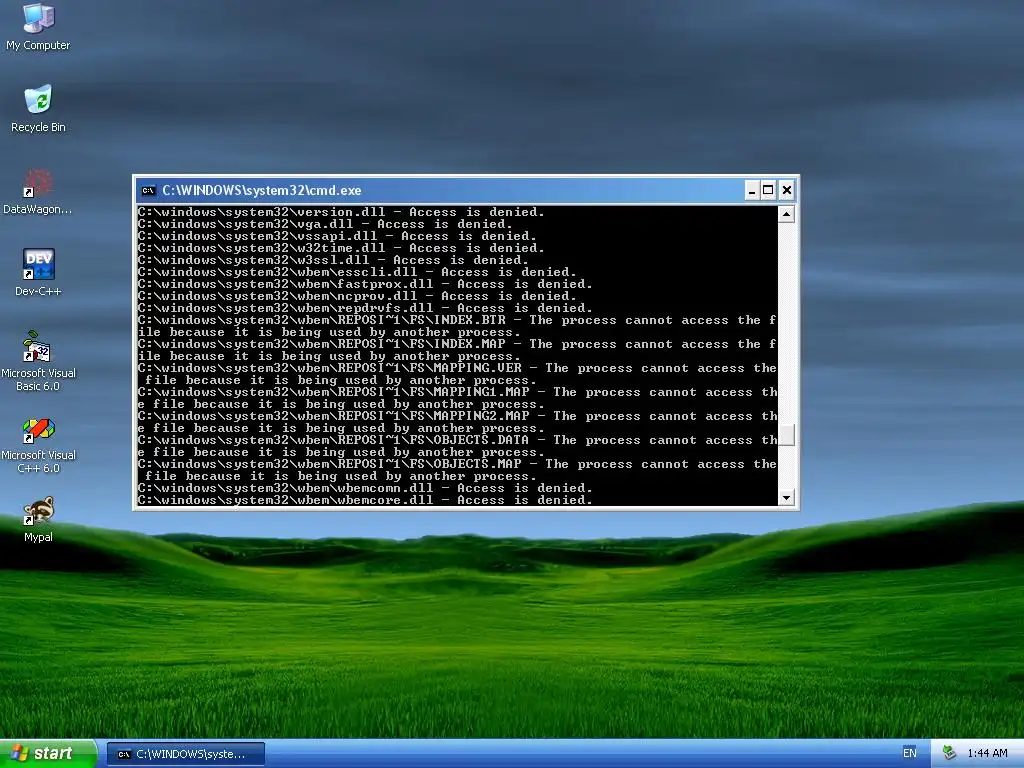Click the w3ssl.dll access denied line

click(333, 260)
